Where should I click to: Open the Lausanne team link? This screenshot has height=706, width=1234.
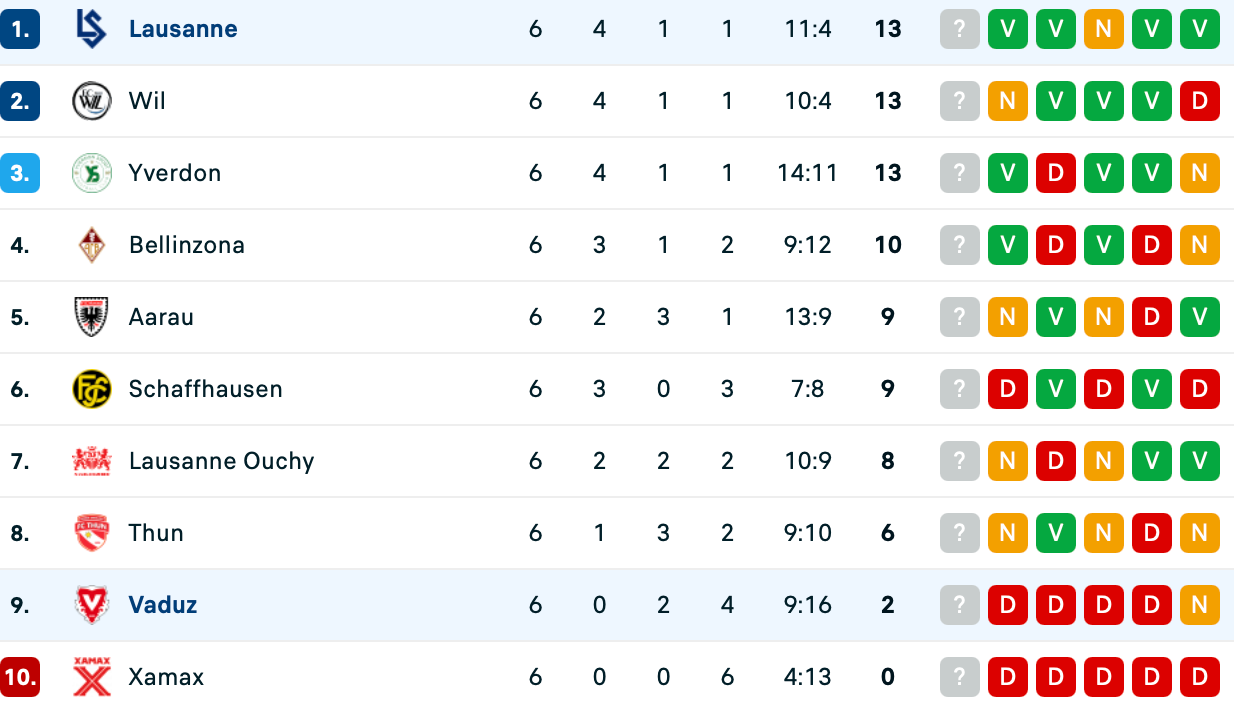[x=183, y=29]
